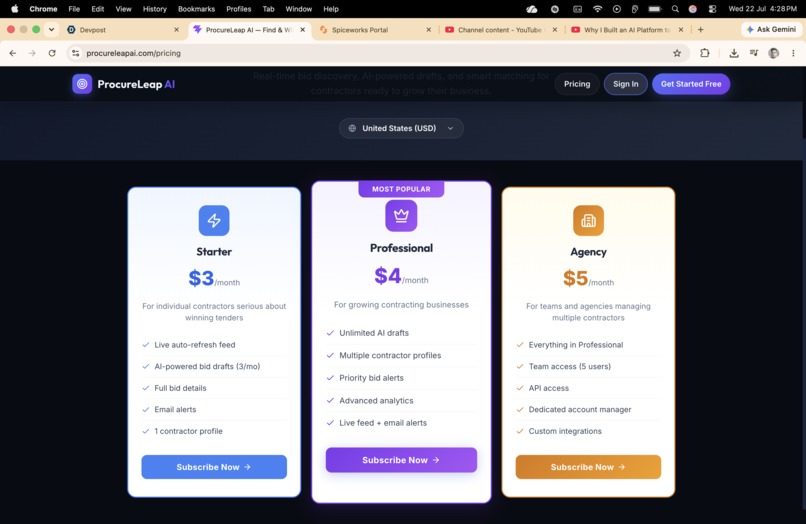The height and width of the screenshot is (524, 806).
Task: Click the $4 Professional price
Action: tap(388, 276)
